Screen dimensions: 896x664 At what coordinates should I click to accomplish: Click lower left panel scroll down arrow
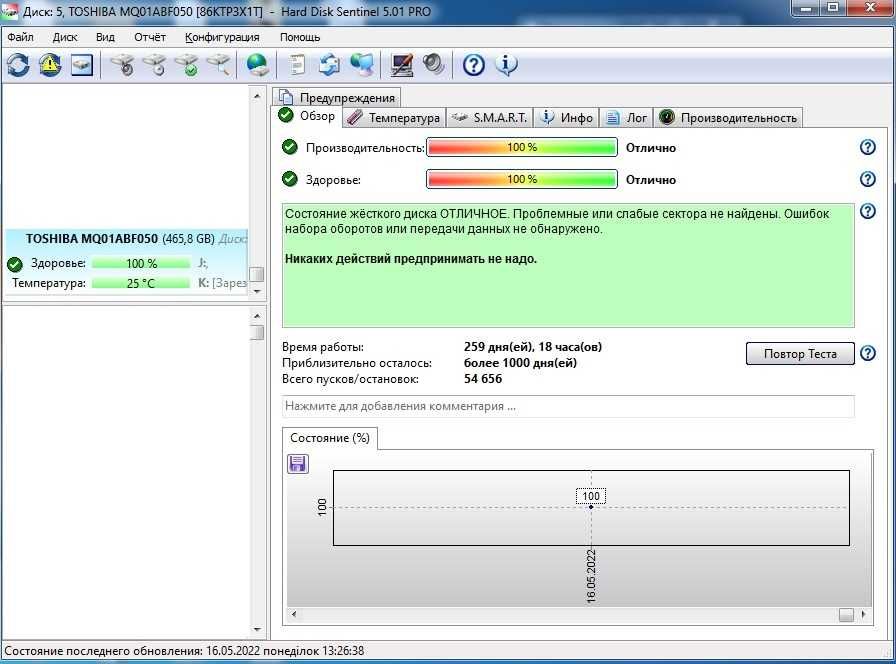tap(257, 629)
